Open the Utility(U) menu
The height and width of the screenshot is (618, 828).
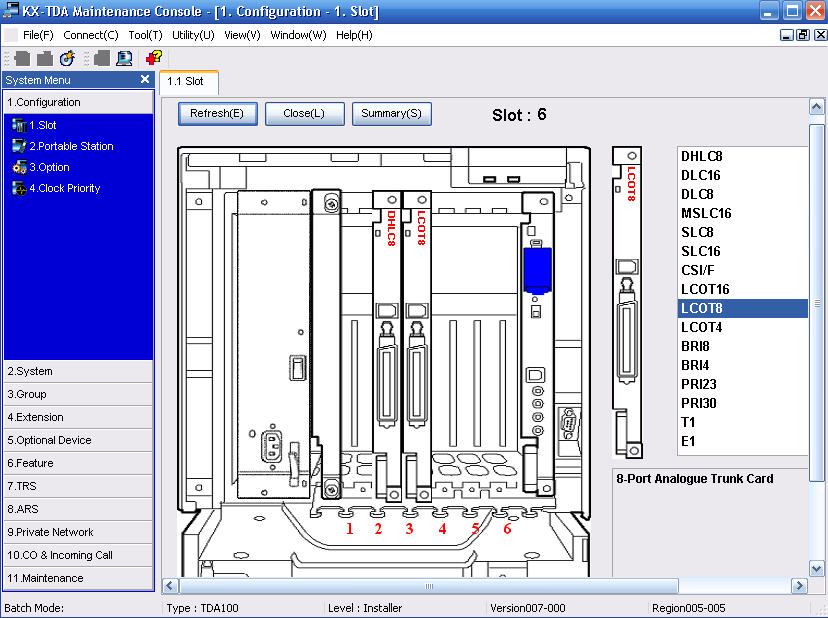(x=193, y=35)
